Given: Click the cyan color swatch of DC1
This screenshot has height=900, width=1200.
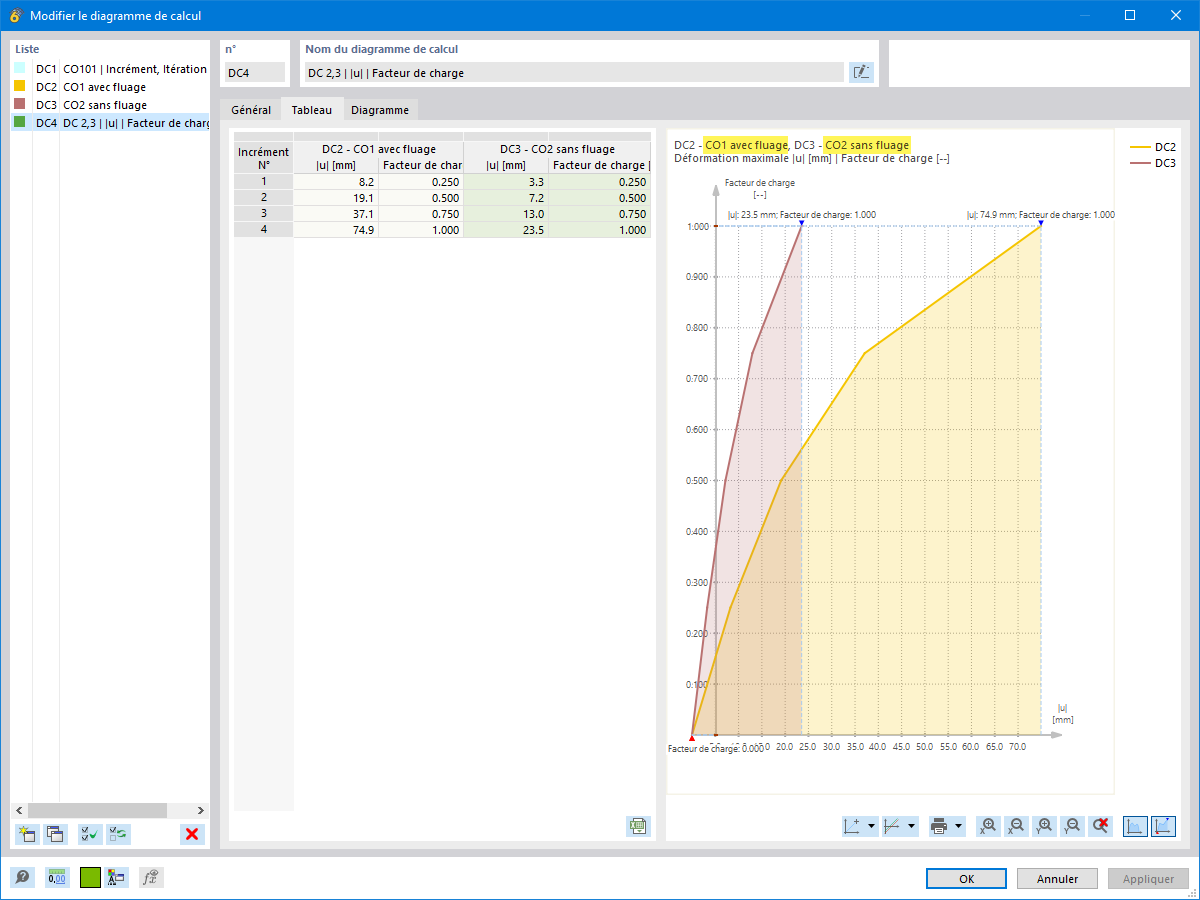Looking at the screenshot, I should coord(20,69).
